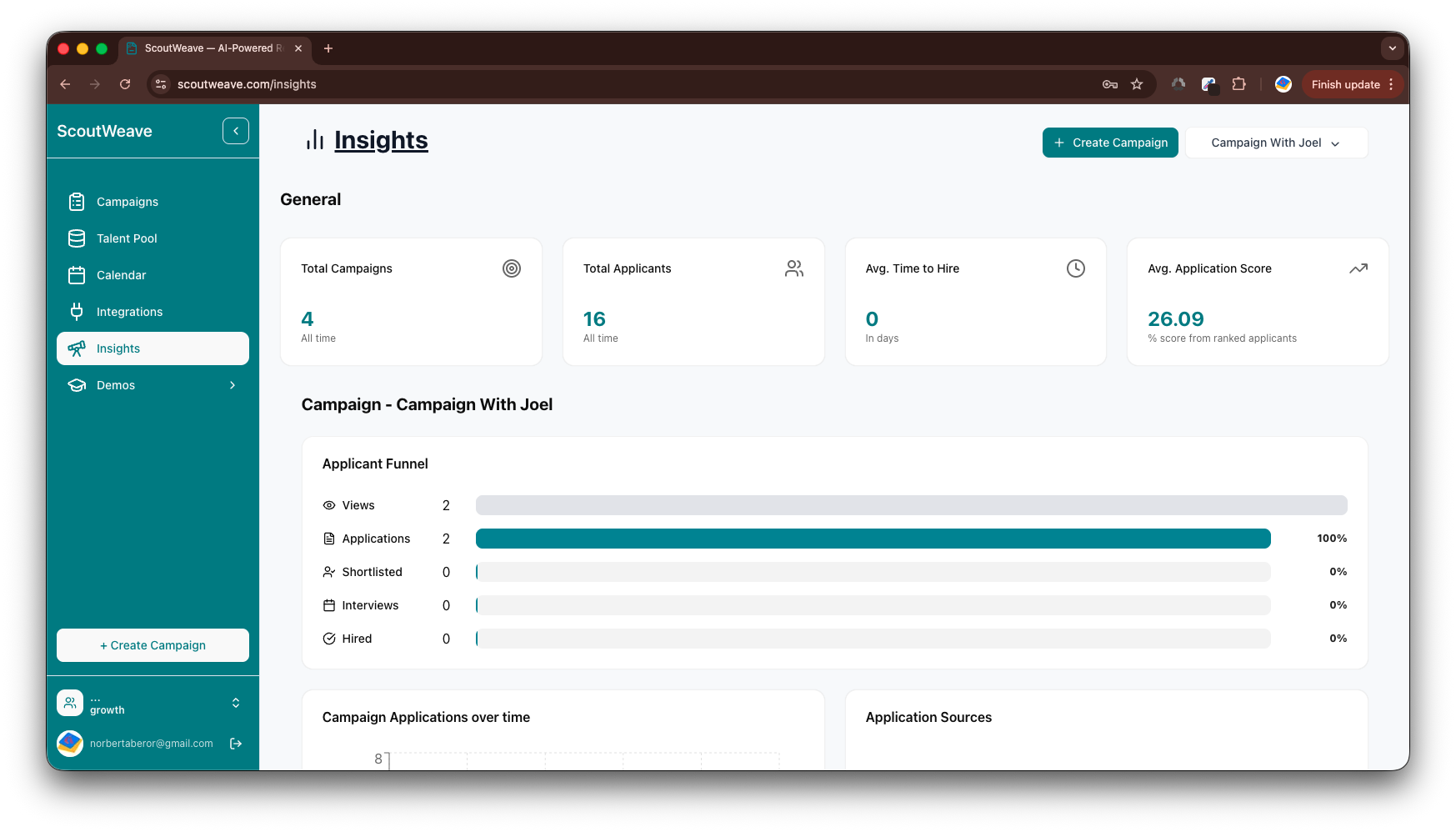The height and width of the screenshot is (832, 1456).
Task: Click the Talent Pool database icon
Action: pos(77,238)
